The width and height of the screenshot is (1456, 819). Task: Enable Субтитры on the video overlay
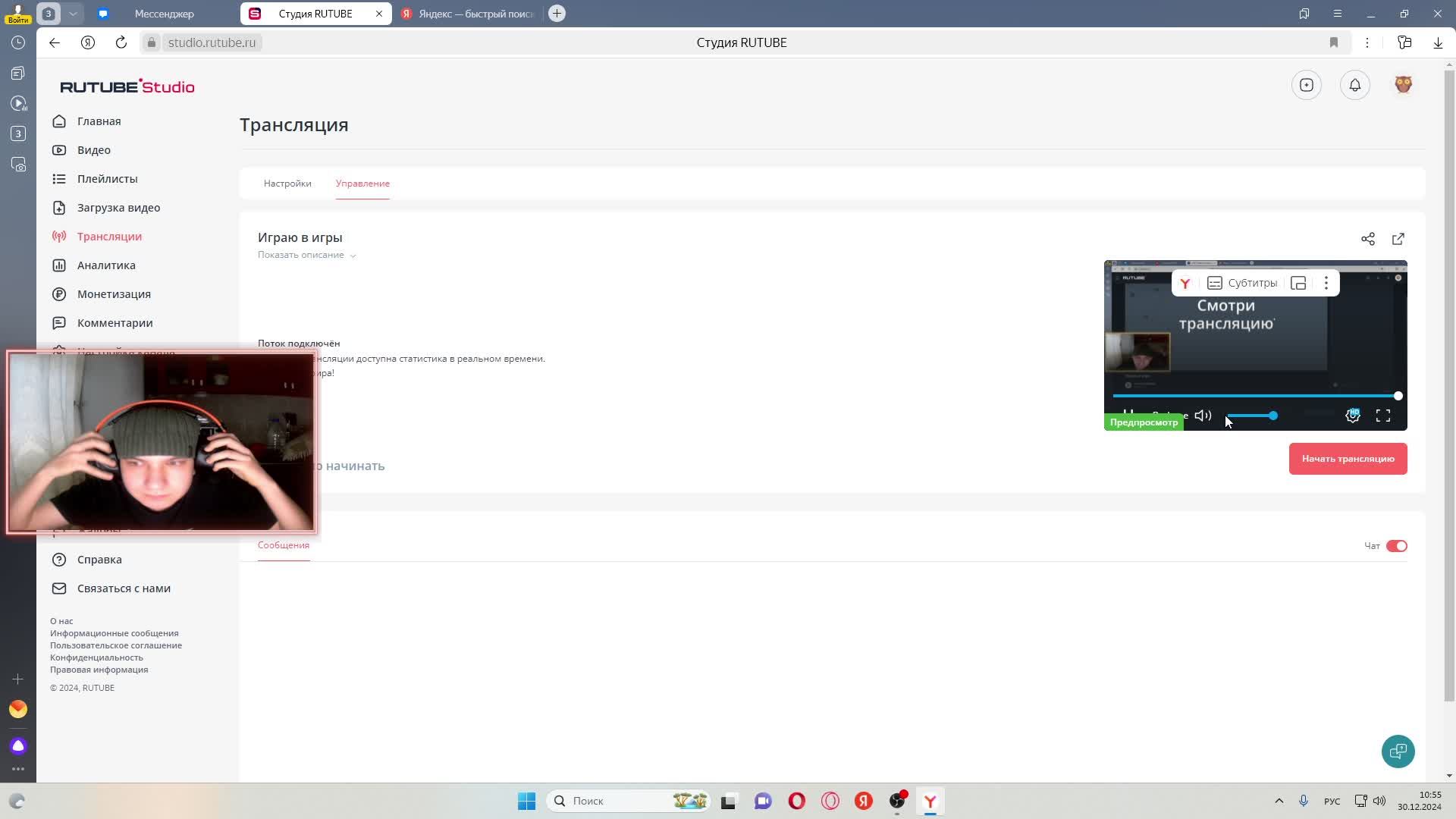pyautogui.click(x=1242, y=283)
